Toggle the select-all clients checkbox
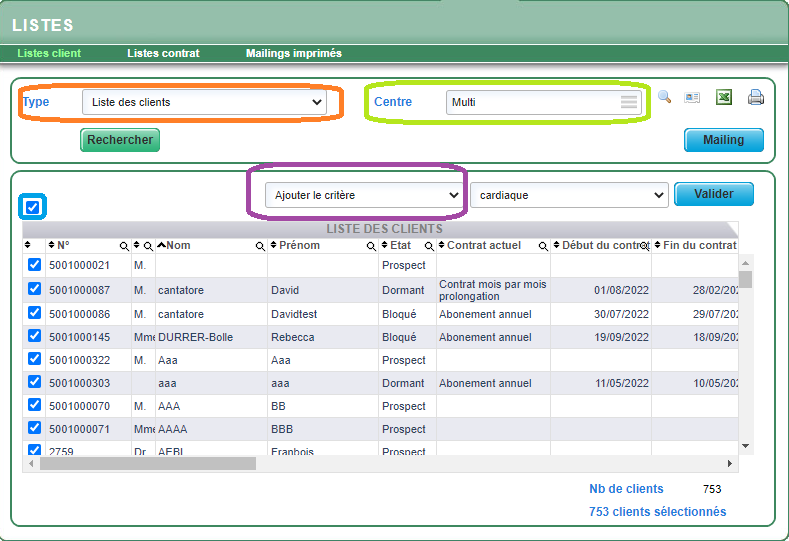The height and width of the screenshot is (541, 789). pyautogui.click(x=33, y=207)
